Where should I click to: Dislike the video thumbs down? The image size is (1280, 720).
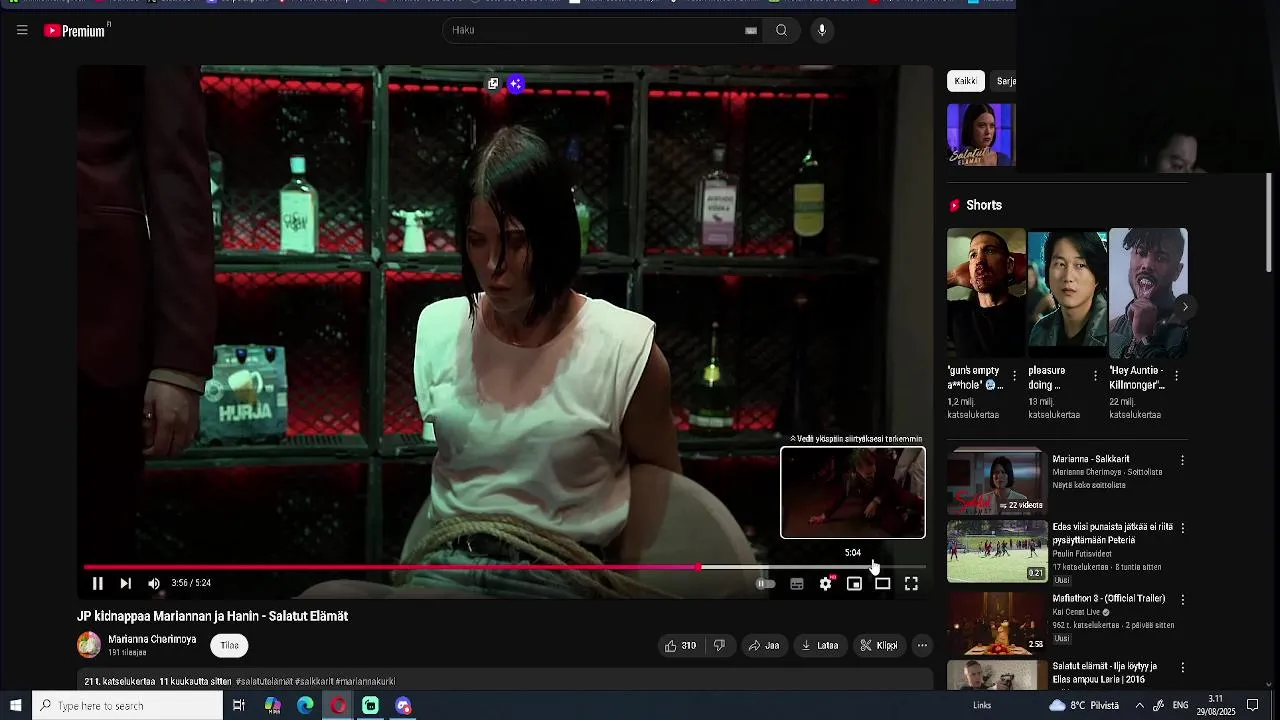719,646
